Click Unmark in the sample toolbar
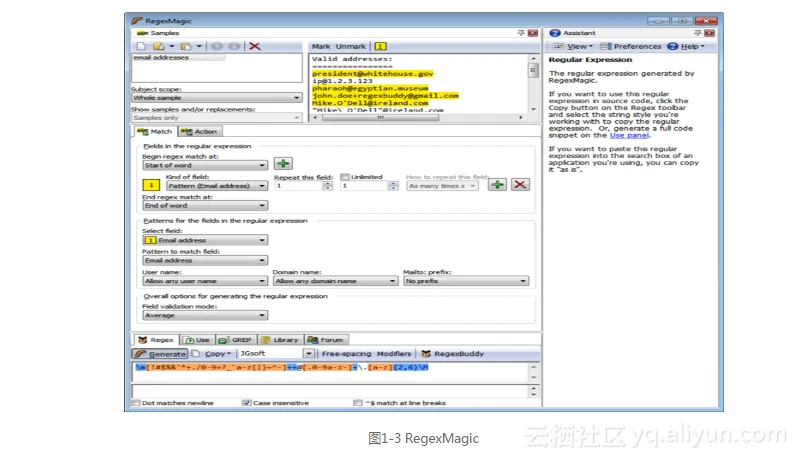 pos(351,46)
